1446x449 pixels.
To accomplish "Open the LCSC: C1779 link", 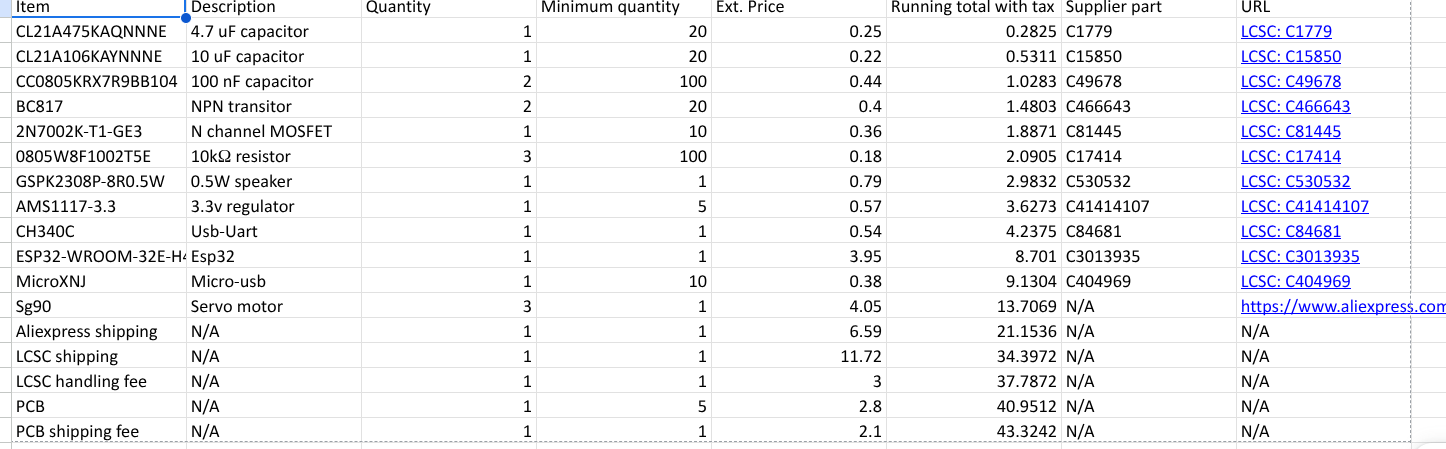I will 1286,32.
